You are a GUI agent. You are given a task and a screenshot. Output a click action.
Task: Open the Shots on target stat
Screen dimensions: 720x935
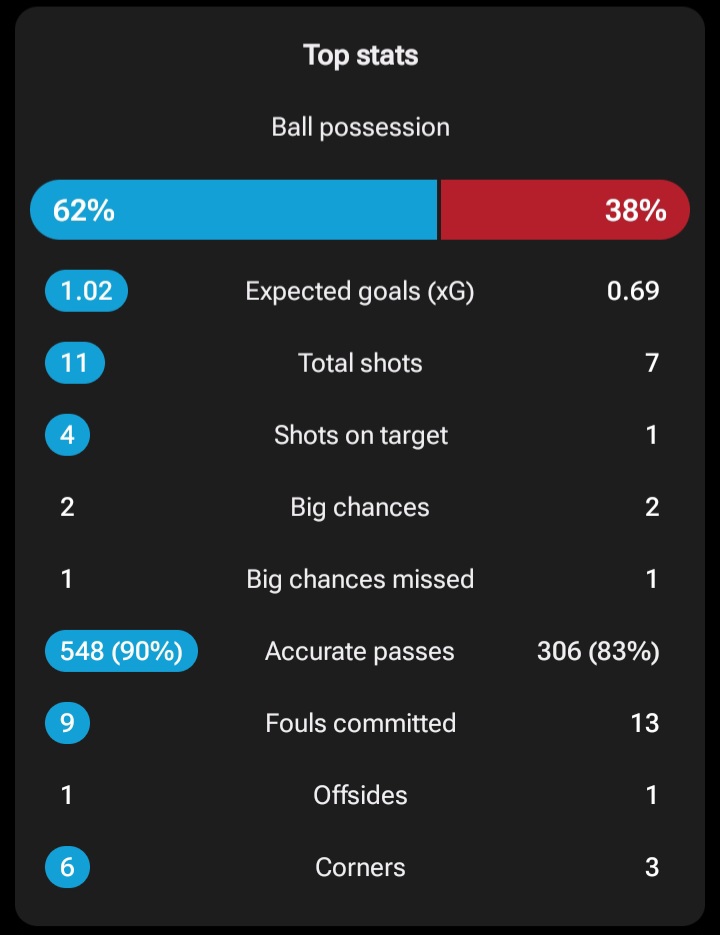[x=360, y=435]
